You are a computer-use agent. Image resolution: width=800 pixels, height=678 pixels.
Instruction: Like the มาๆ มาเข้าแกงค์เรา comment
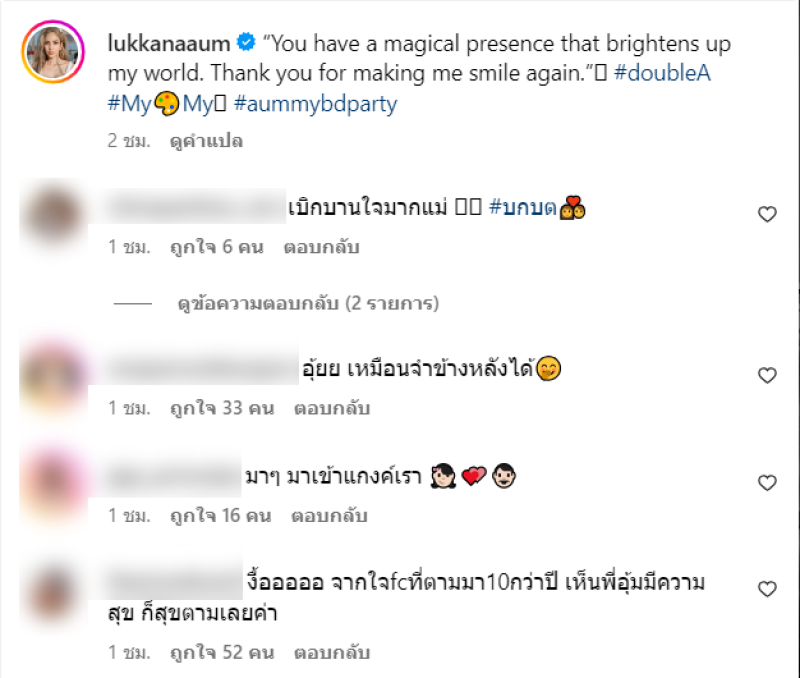coord(767,483)
